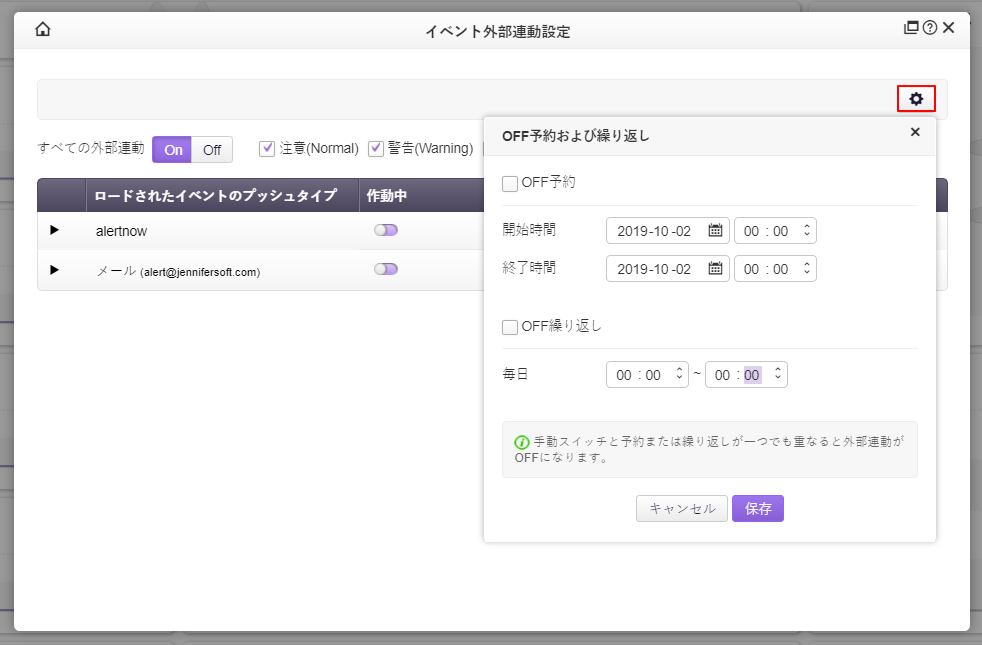Click the 保存 button

[x=758, y=508]
